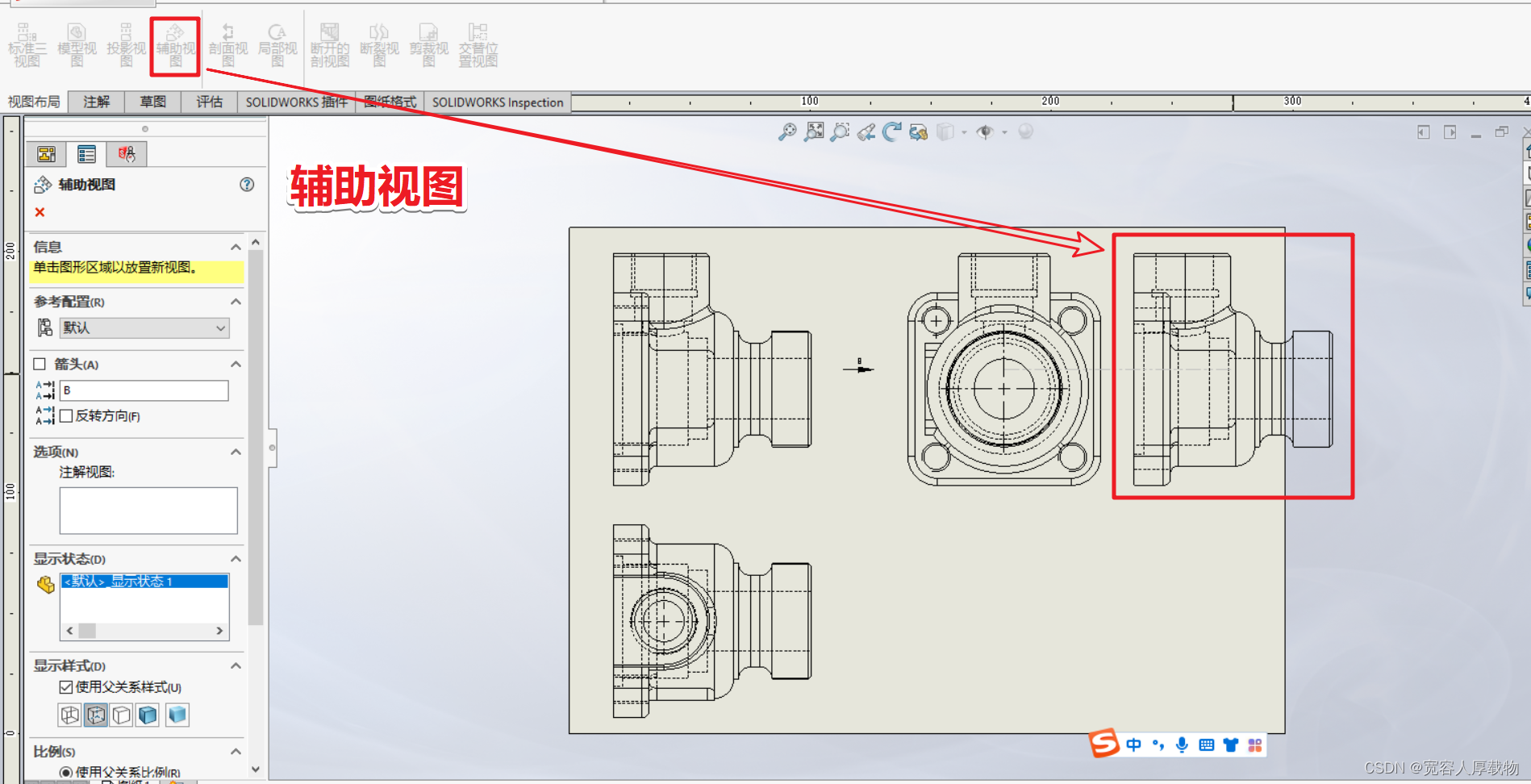This screenshot has height=784, width=1531.
Task: Click the Display Style cube icon
Action: pyautogui.click(x=945, y=131)
